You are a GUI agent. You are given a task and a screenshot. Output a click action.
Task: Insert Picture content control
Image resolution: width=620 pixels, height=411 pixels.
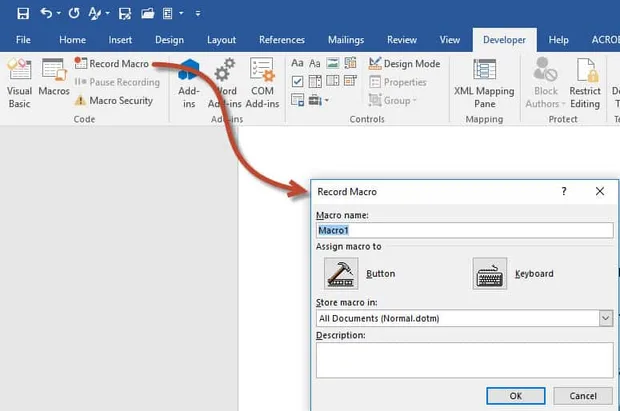pyautogui.click(x=333, y=63)
